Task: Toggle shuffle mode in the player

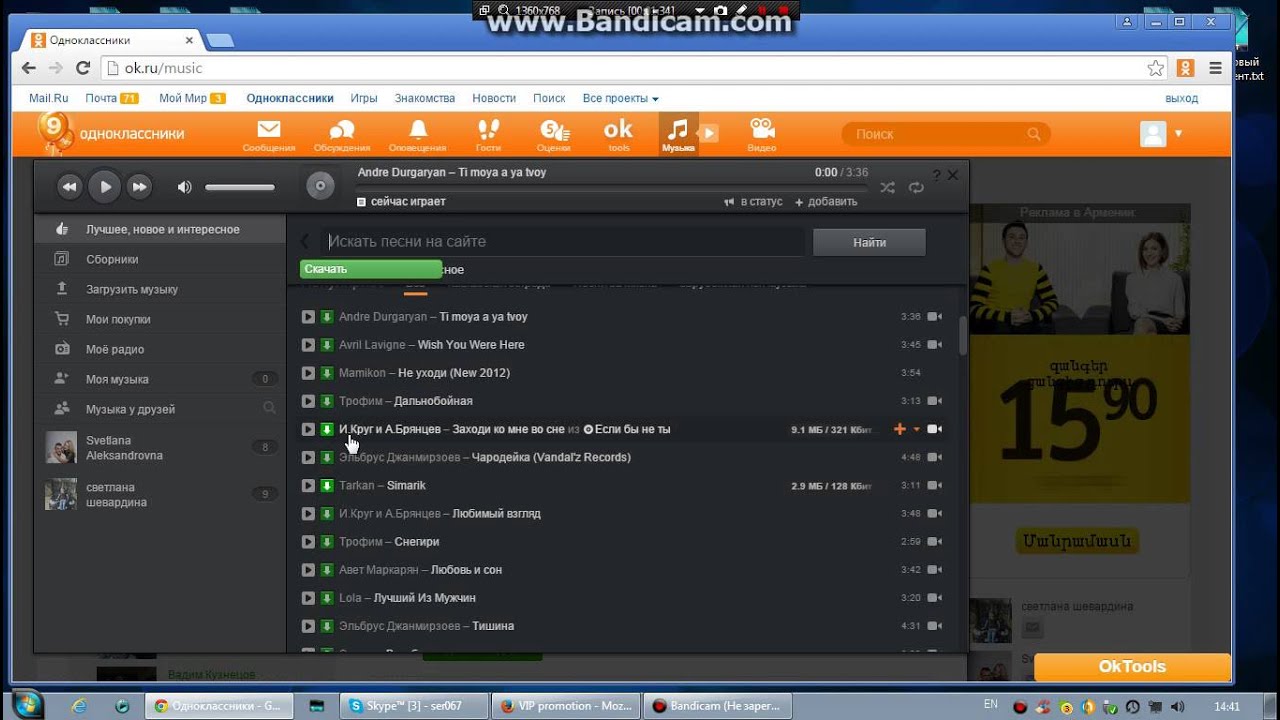Action: point(887,187)
